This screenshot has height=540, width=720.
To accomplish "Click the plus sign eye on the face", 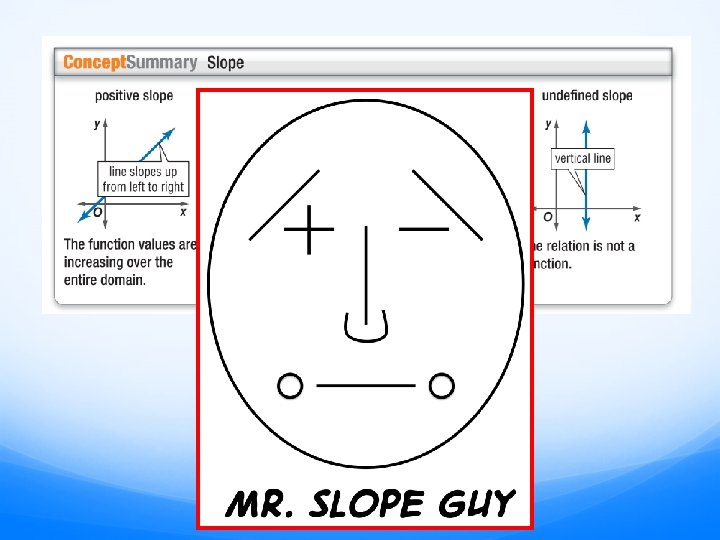I will [x=309, y=229].
